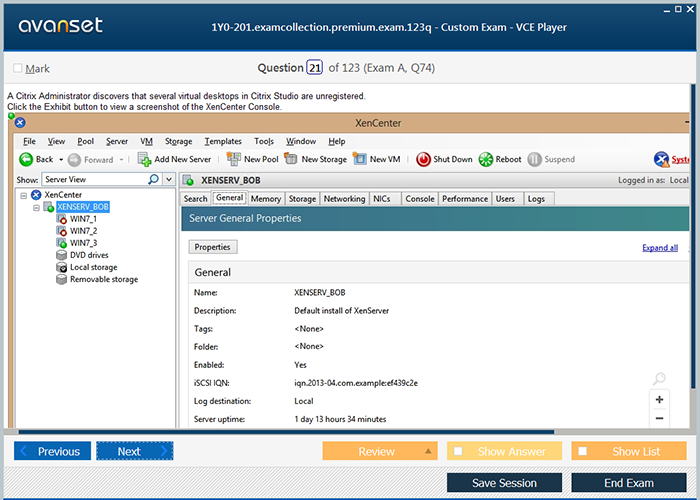
Task: Click the Add New Server toolbar icon
Action: click(145, 159)
